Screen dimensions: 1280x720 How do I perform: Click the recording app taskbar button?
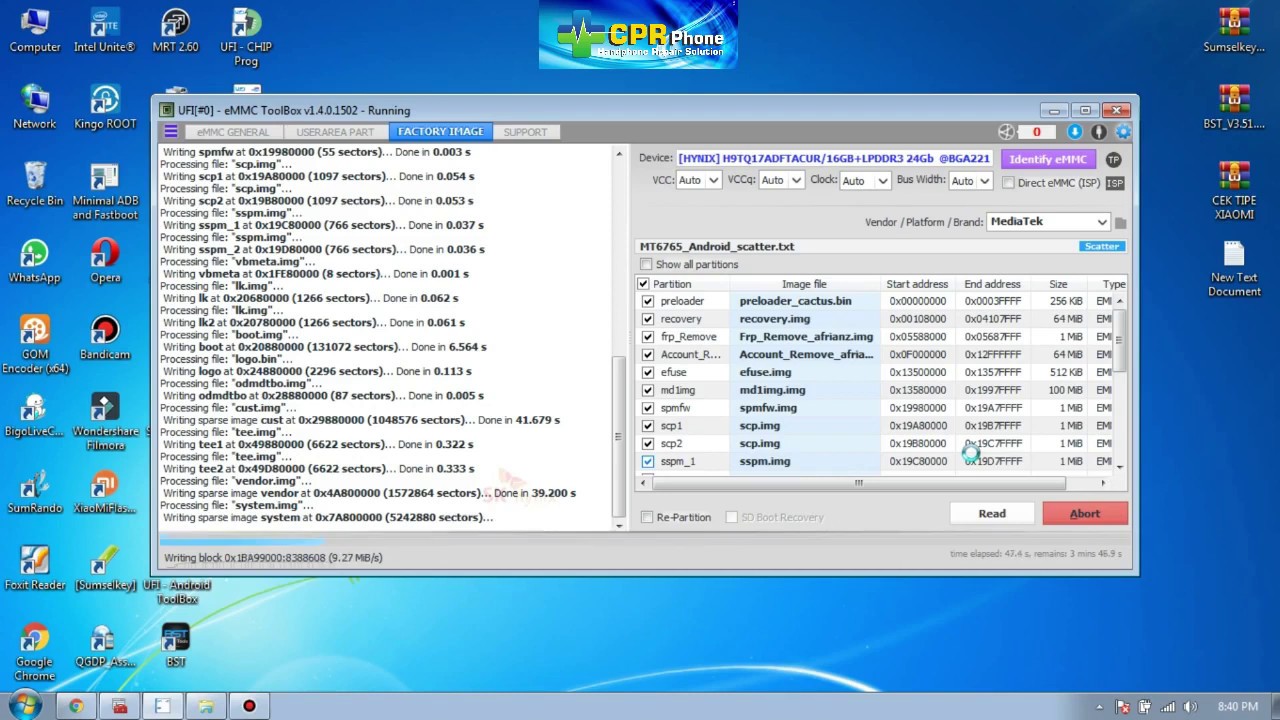[x=249, y=706]
